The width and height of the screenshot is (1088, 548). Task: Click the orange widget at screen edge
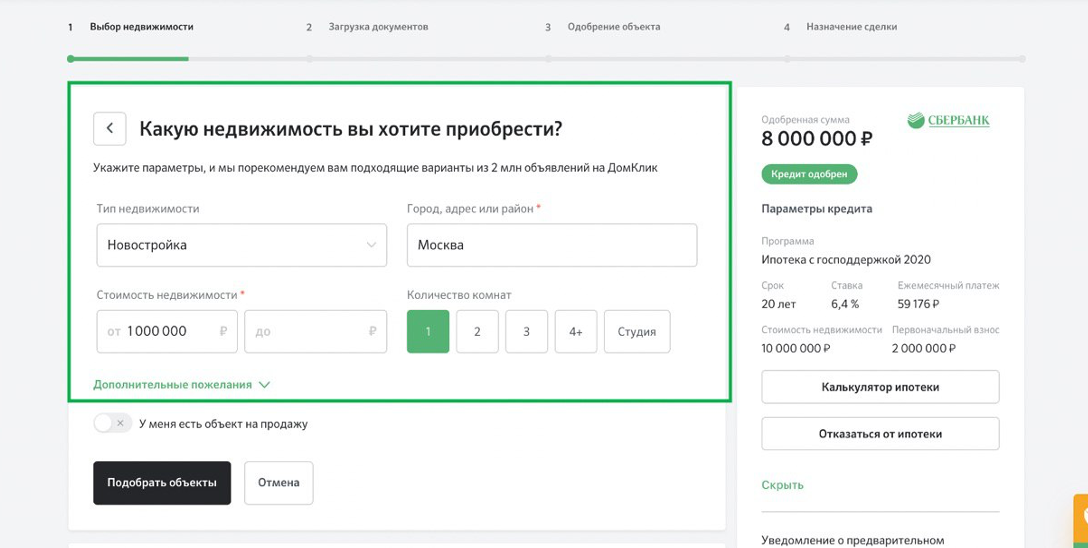[x=1081, y=519]
